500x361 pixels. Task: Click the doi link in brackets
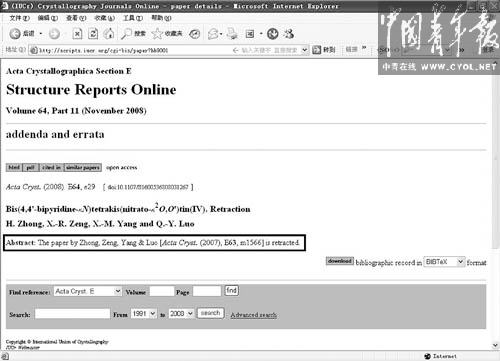[148, 187]
